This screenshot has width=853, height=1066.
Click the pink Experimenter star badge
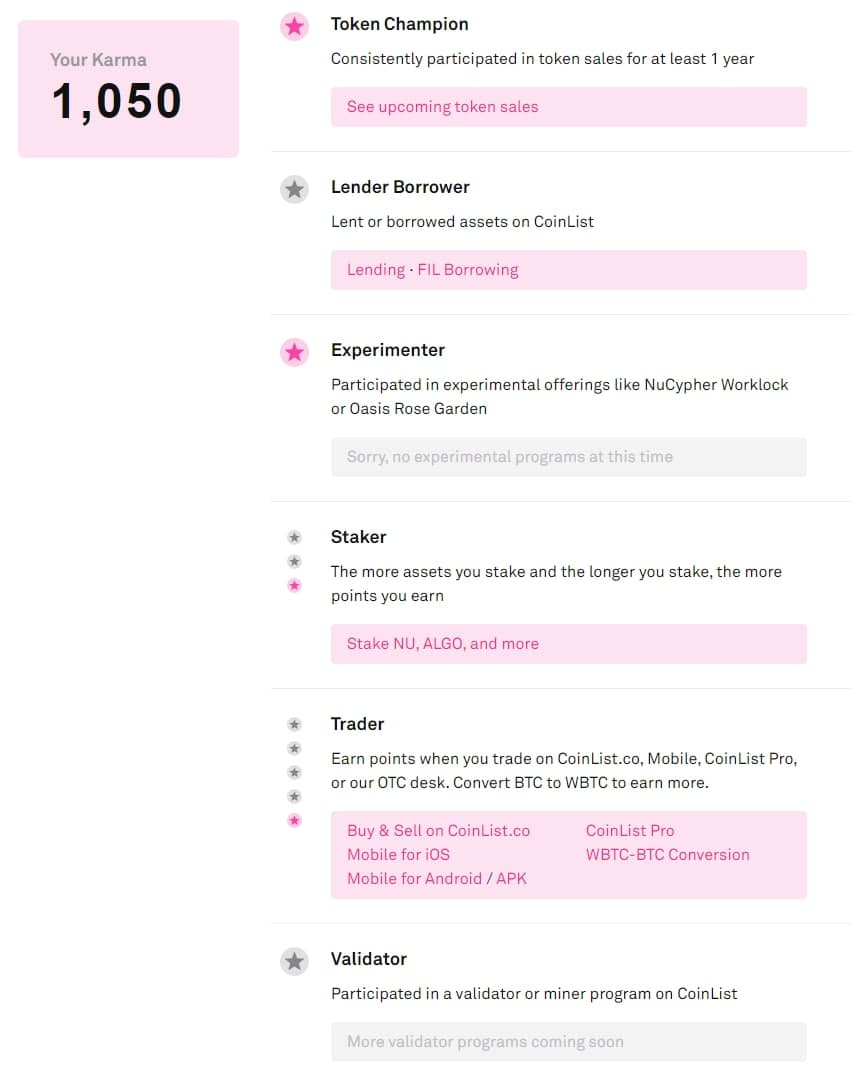click(294, 352)
